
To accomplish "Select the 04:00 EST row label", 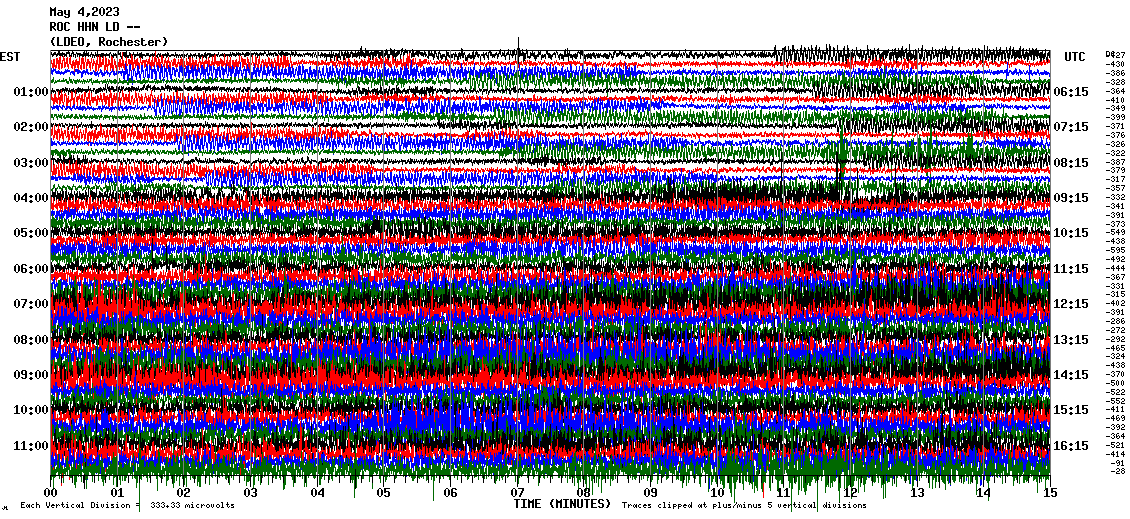I will pyautogui.click(x=31, y=198).
